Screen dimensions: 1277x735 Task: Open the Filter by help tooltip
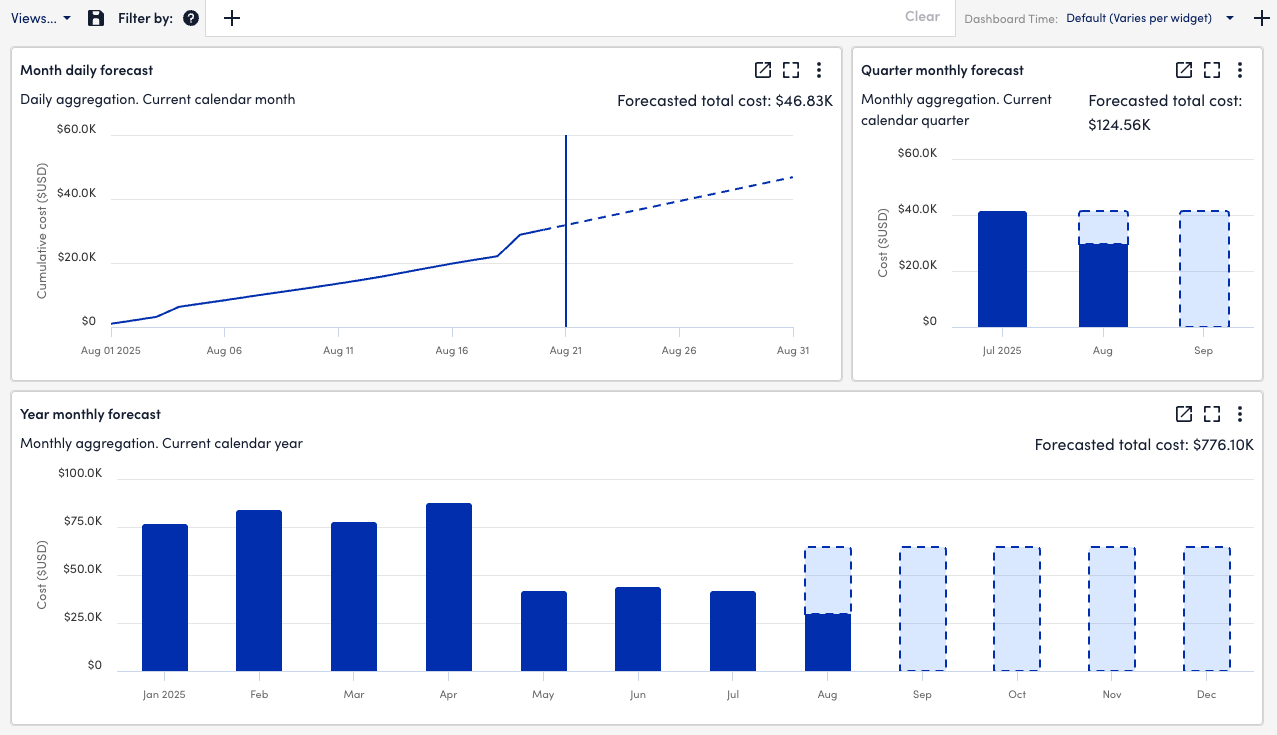tap(189, 17)
